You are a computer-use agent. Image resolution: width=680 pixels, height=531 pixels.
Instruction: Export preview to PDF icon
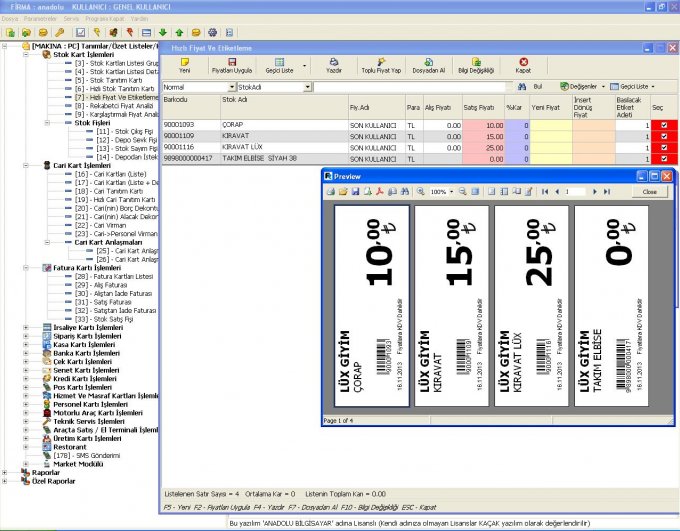pyautogui.click(x=379, y=191)
